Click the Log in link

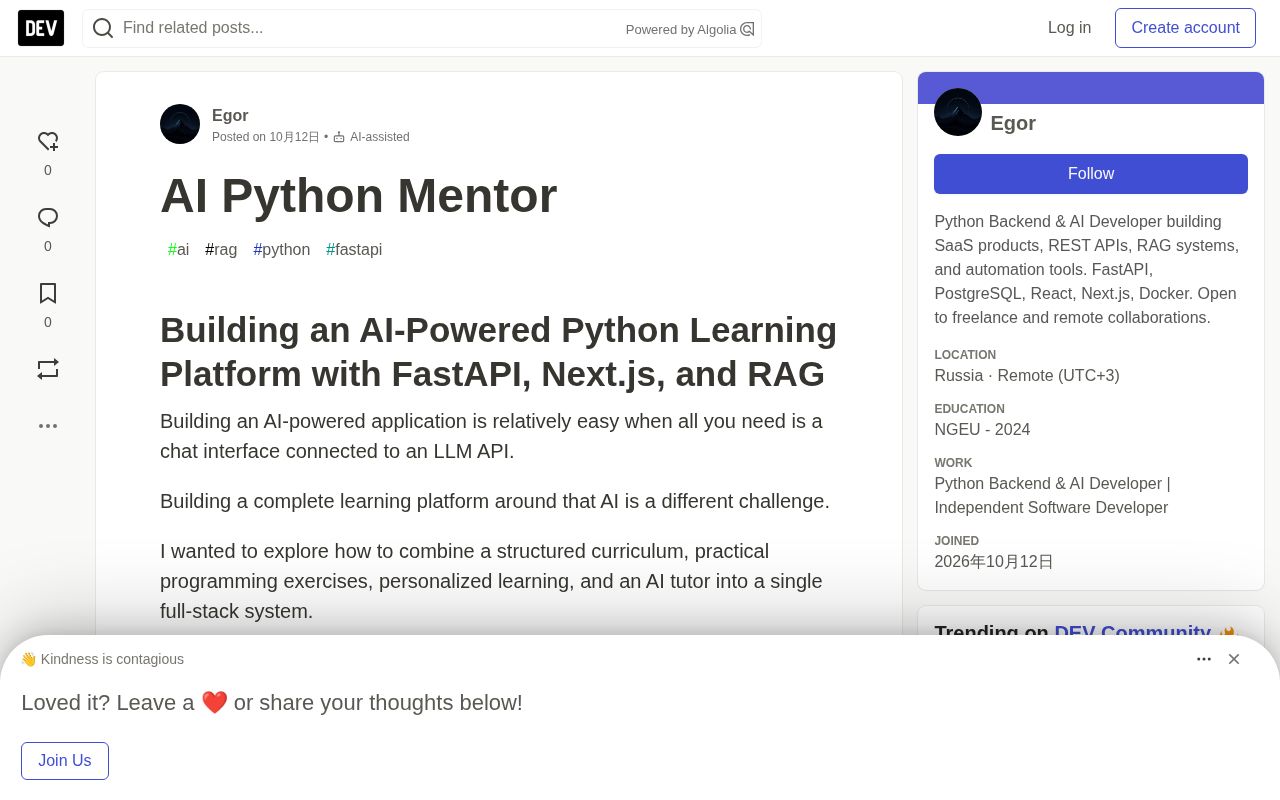[1069, 28]
